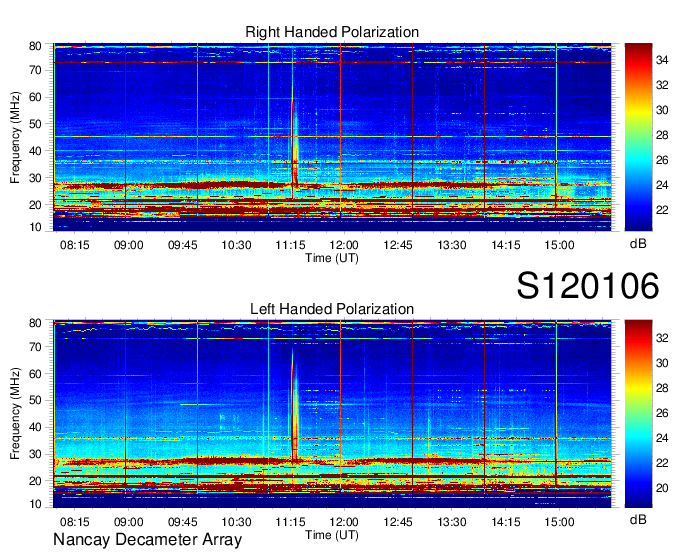Image resolution: width=680 pixels, height=552 pixels.
Task: Click Frequency (MHz) label of Right Handed plot
Action: click(x=15, y=137)
